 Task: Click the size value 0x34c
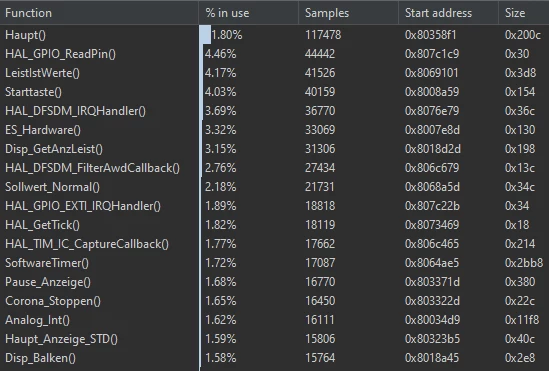(x=520, y=187)
